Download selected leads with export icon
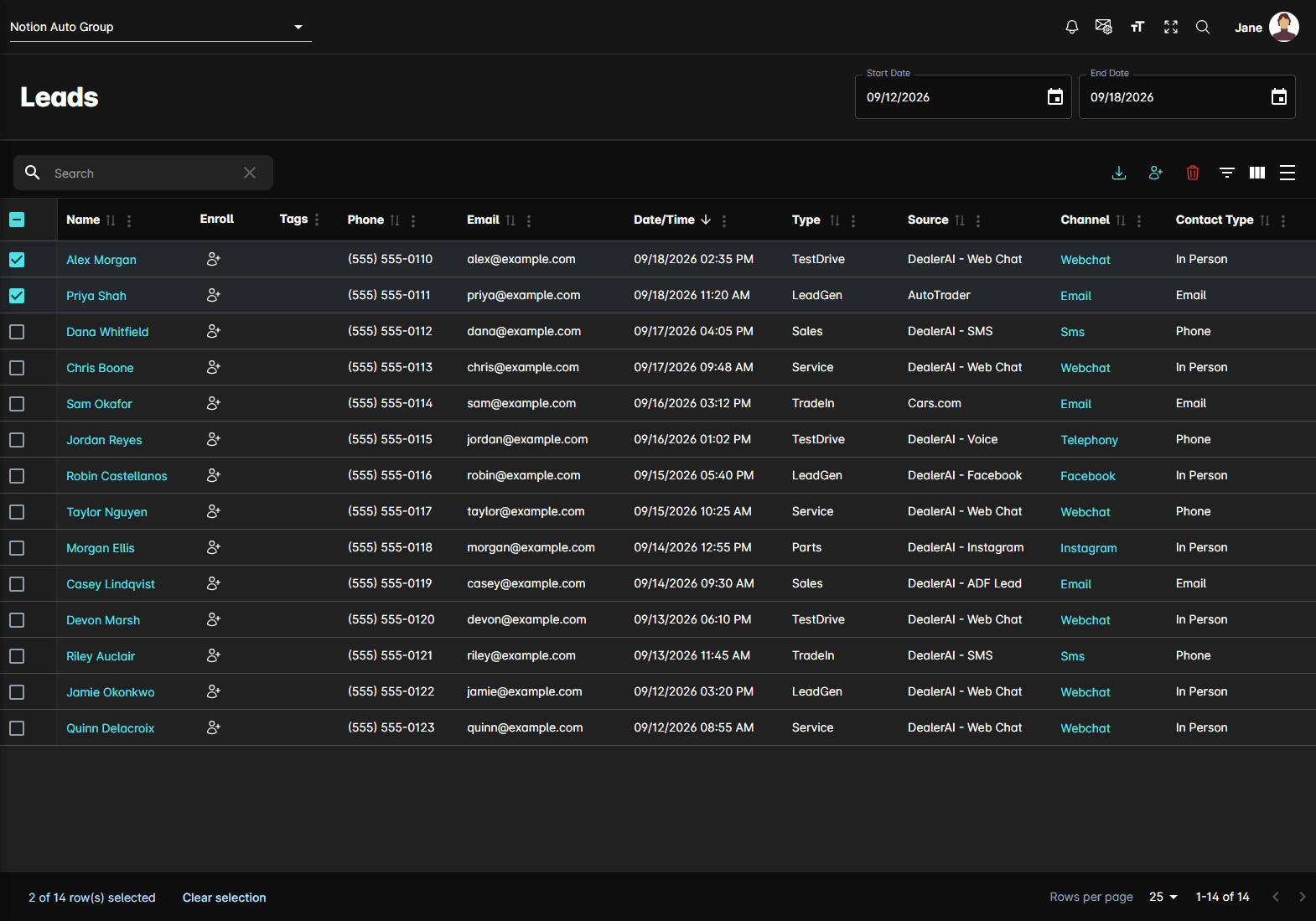 (x=1118, y=173)
